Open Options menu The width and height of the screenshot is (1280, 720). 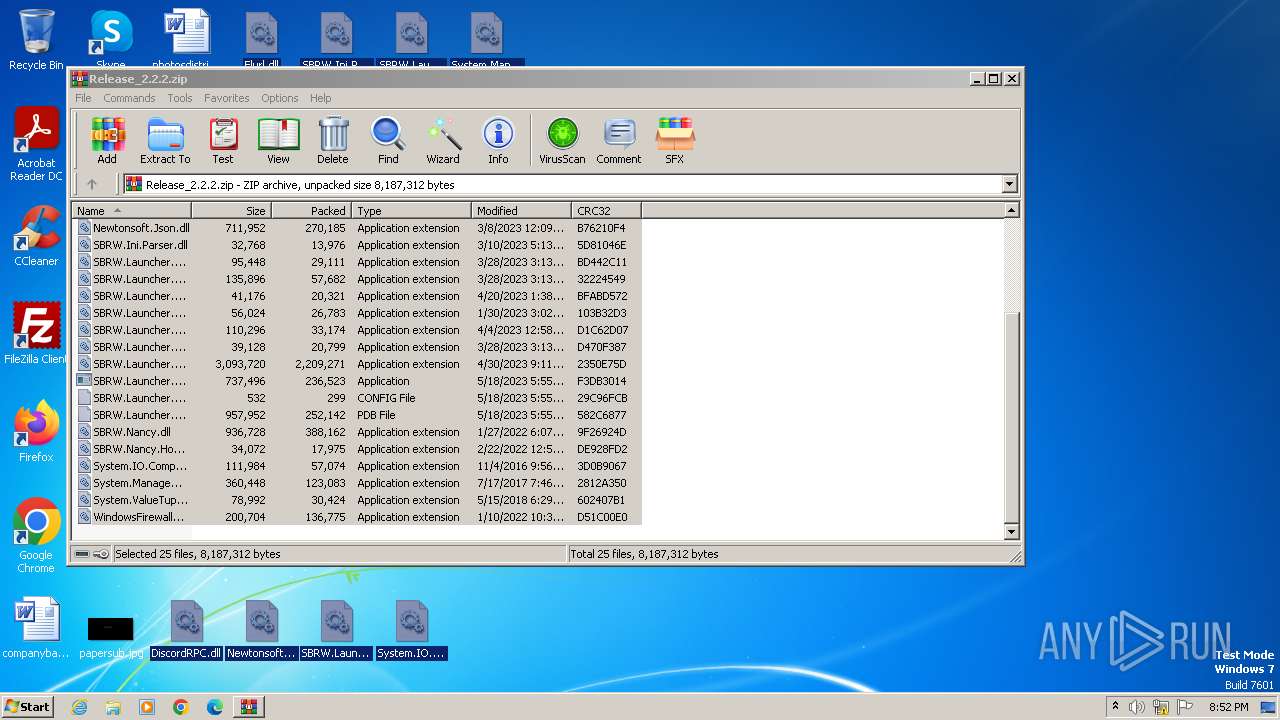coord(280,98)
